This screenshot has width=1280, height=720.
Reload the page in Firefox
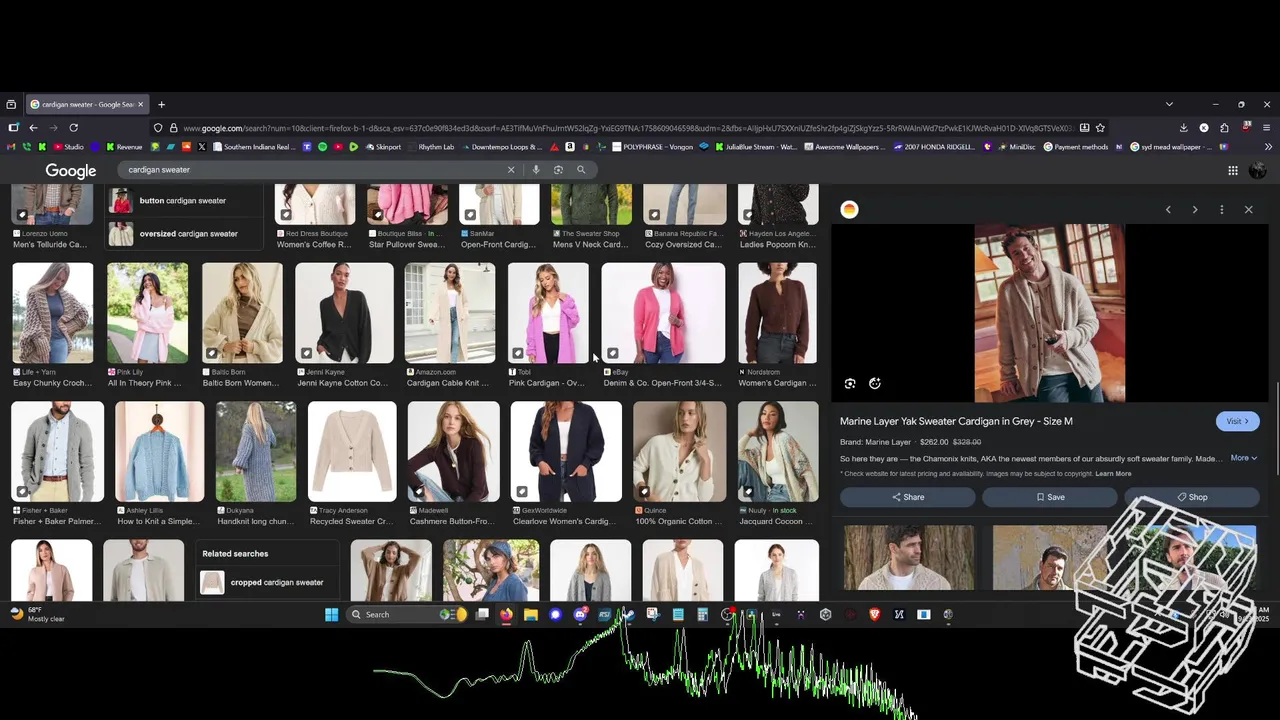coord(73,128)
